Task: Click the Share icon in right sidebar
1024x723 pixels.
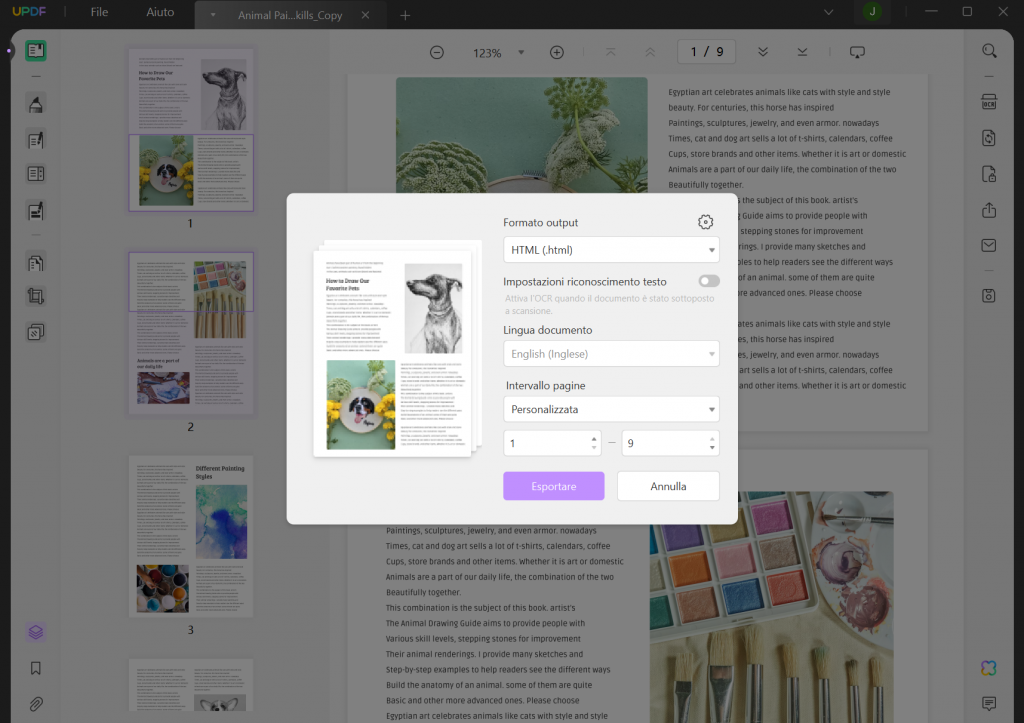Action: tap(989, 210)
